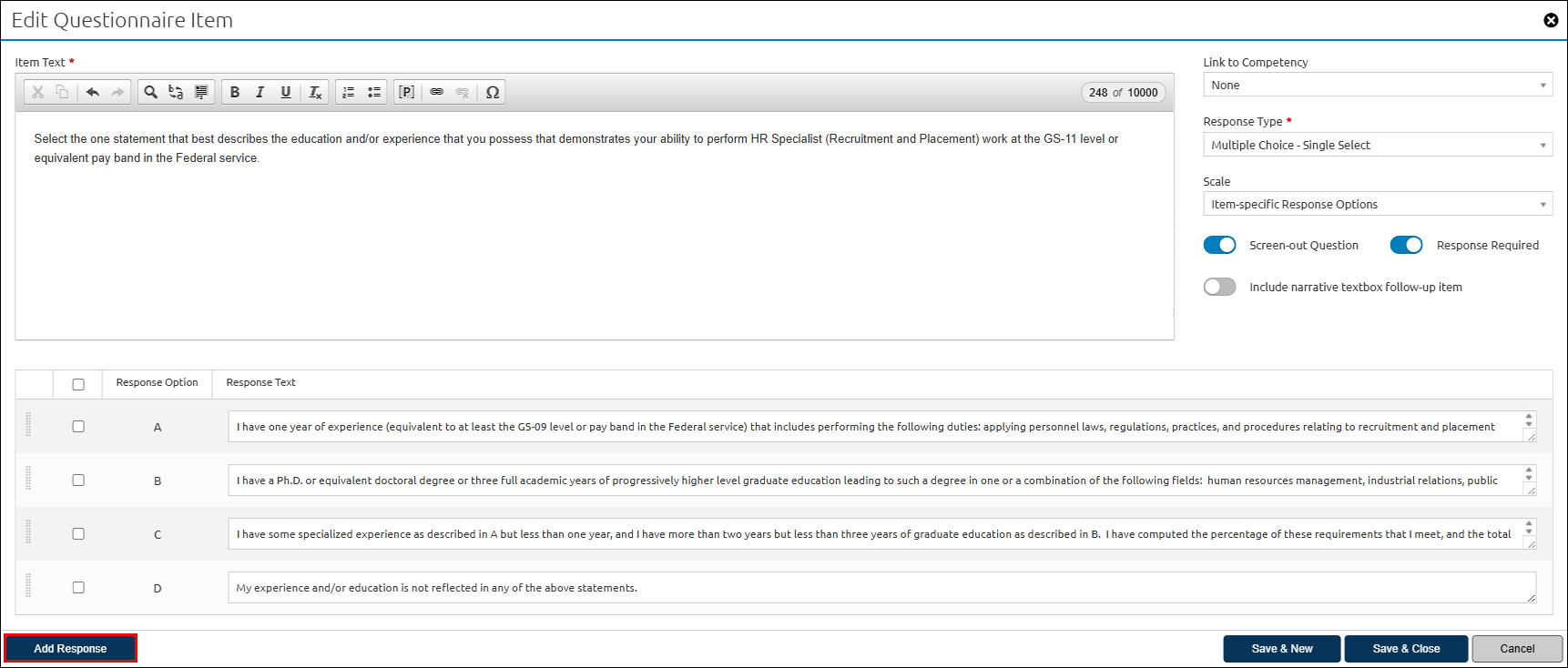1568x668 pixels.
Task: Click the Unlink icon
Action: click(x=463, y=92)
